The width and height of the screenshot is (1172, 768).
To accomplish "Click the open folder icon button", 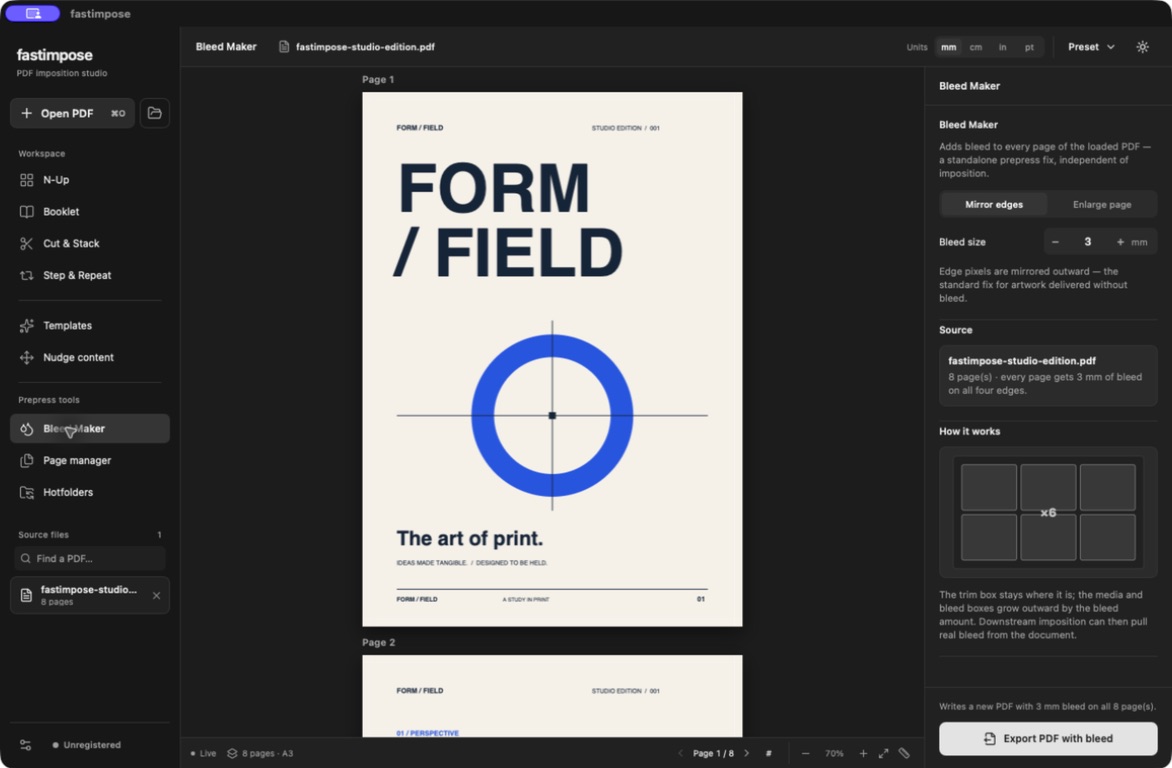I will (155, 113).
